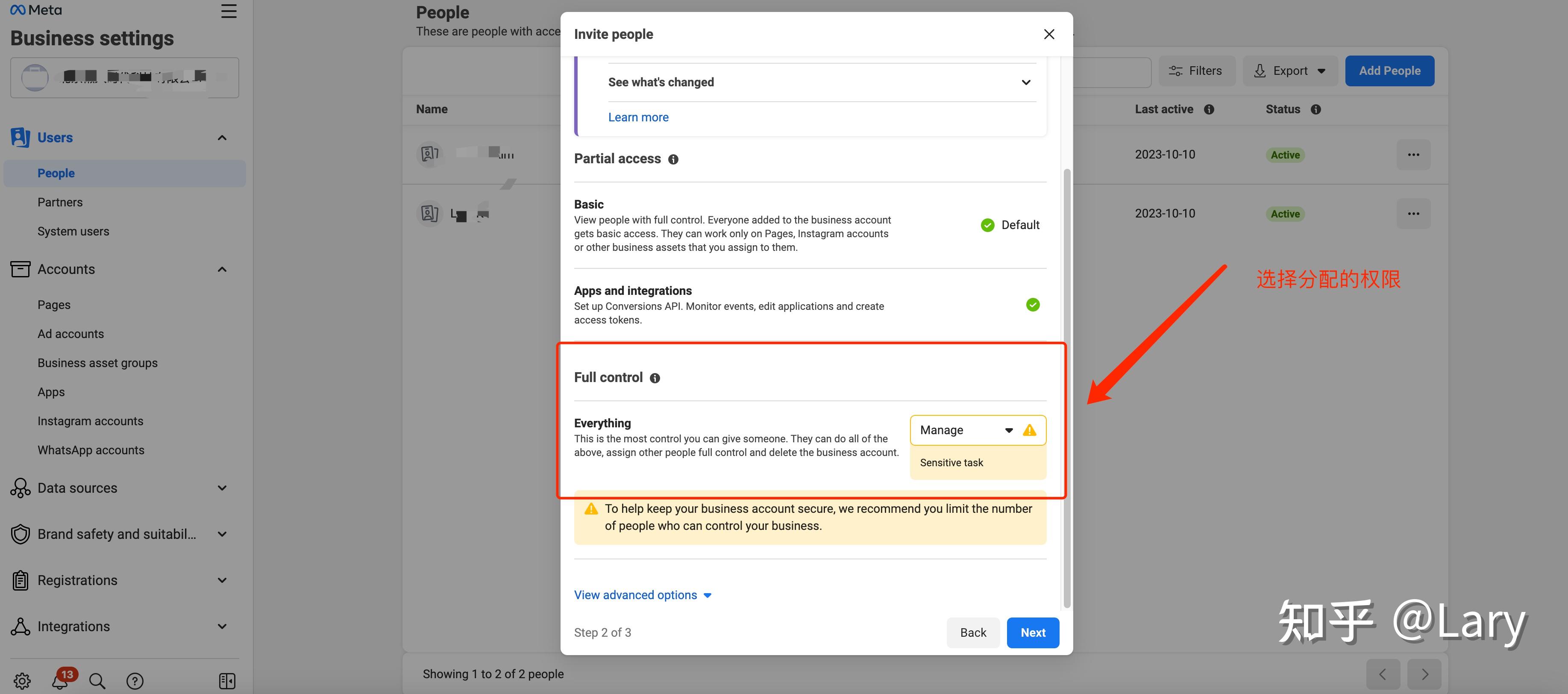Click the sidebar panel toggle icon

(x=227, y=681)
